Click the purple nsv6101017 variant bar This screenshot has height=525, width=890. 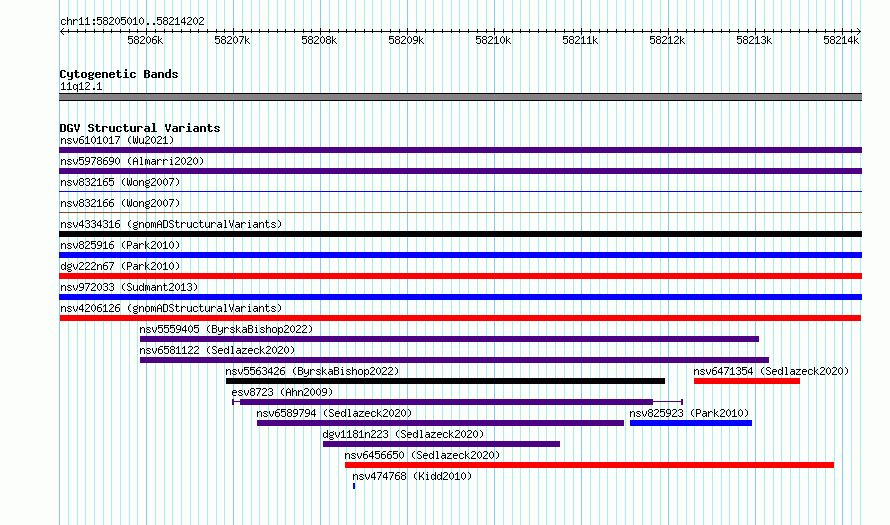[460, 150]
